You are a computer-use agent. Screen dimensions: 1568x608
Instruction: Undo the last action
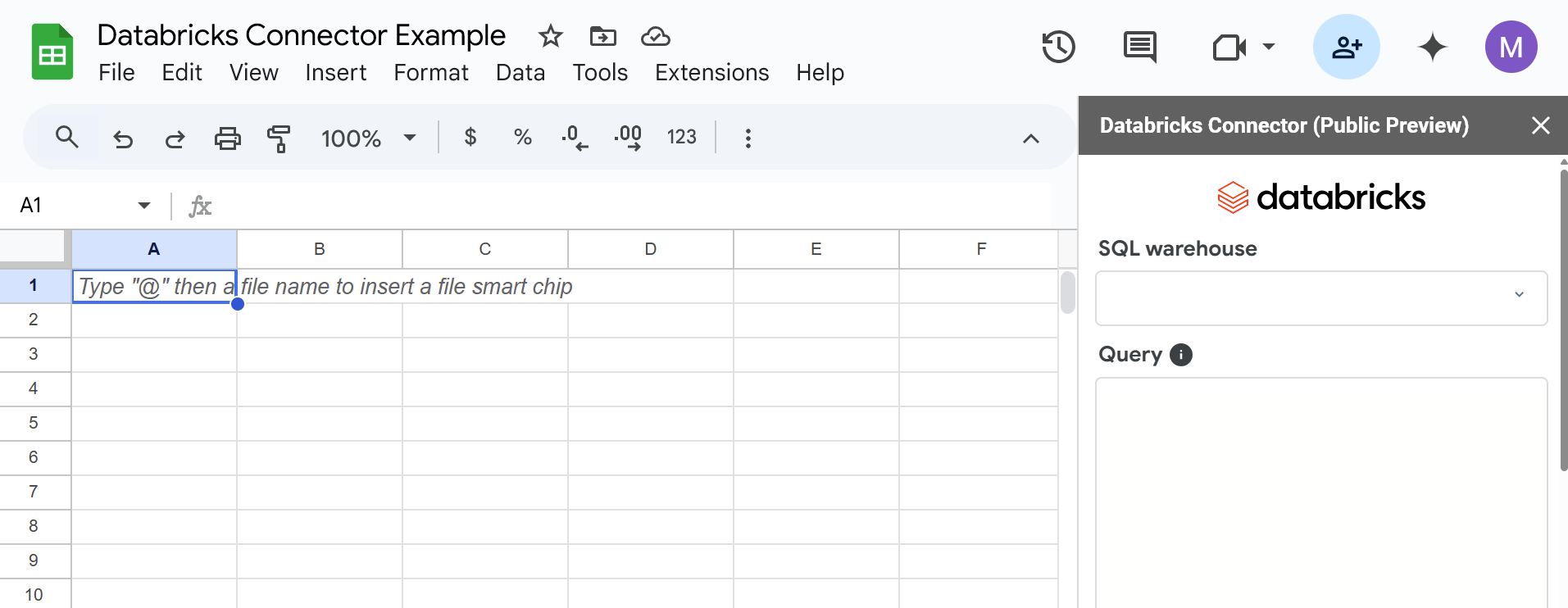(123, 138)
